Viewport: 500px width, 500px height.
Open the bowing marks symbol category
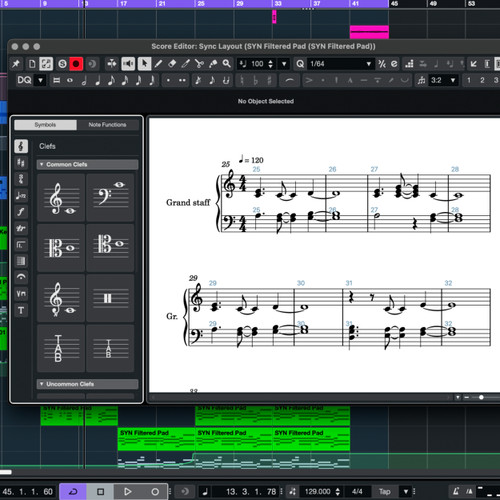point(21,294)
